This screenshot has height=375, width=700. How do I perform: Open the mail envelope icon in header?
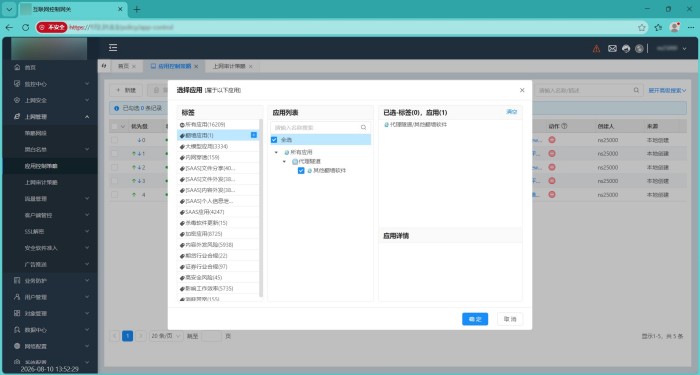612,48
